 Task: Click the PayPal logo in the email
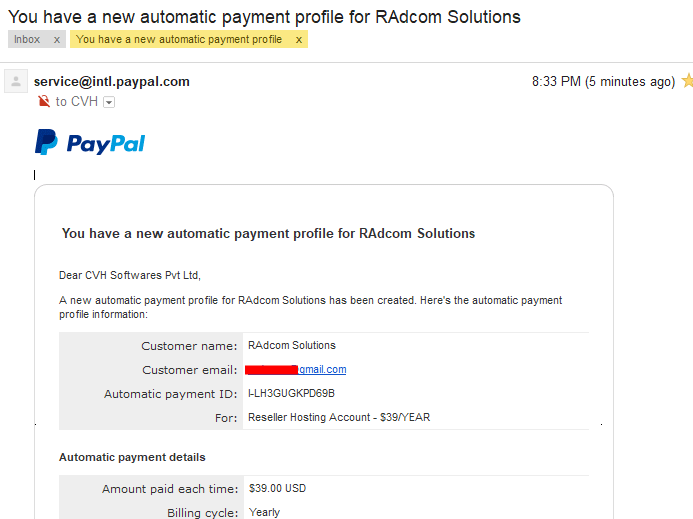coord(90,142)
